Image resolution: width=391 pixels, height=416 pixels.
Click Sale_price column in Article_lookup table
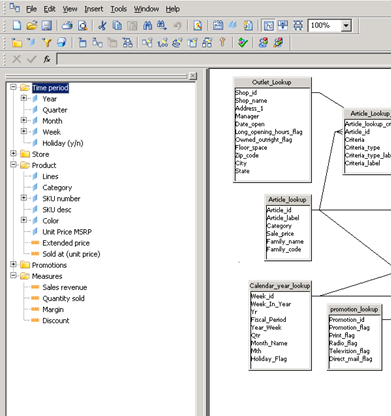(x=280, y=234)
